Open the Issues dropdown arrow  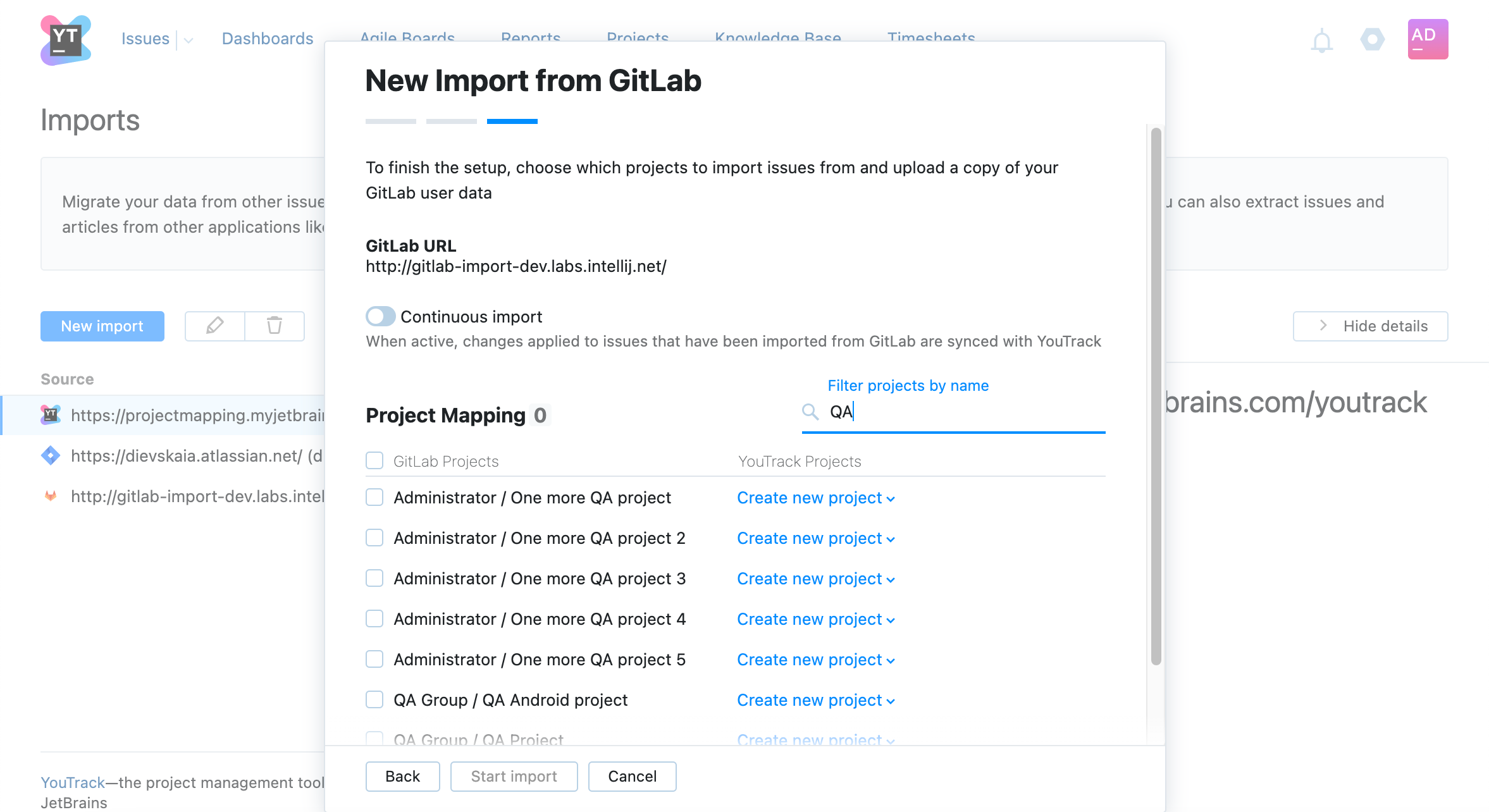pyautogui.click(x=188, y=40)
